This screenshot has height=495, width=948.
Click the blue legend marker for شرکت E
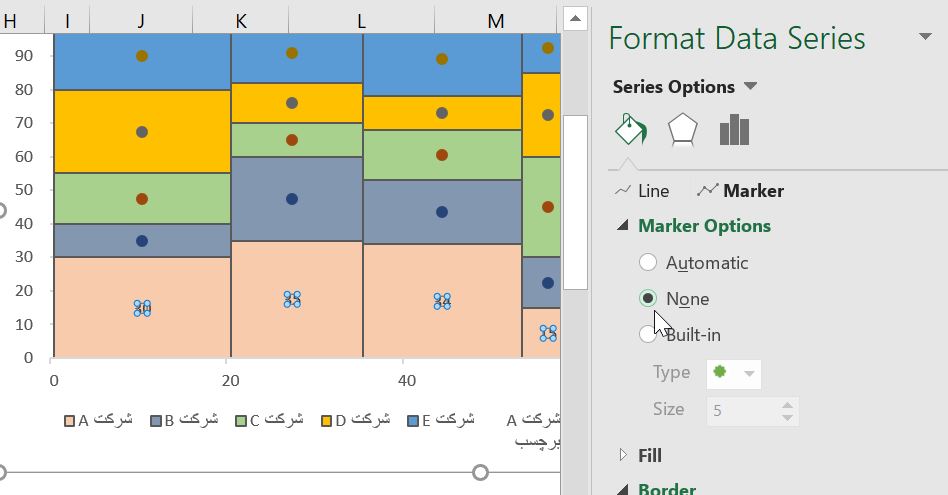click(x=411, y=420)
